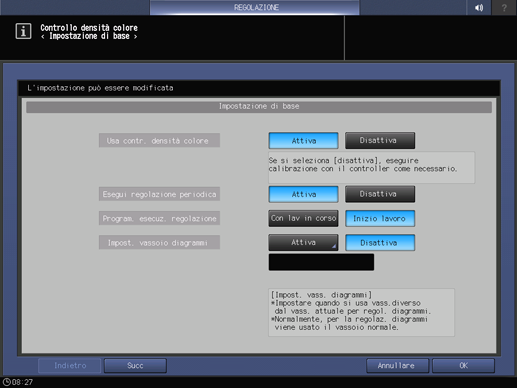
Task: Click the Program. esecuz. regolazione label
Action: (x=159, y=218)
